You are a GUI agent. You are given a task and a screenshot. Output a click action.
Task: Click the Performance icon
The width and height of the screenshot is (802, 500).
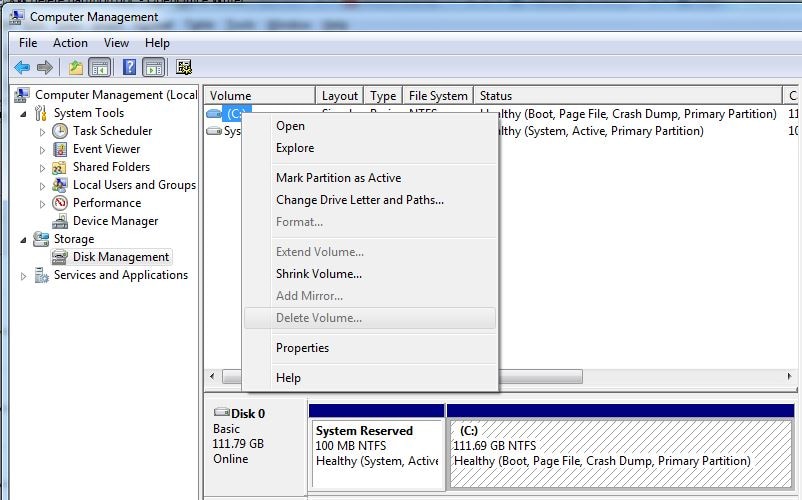tap(60, 203)
